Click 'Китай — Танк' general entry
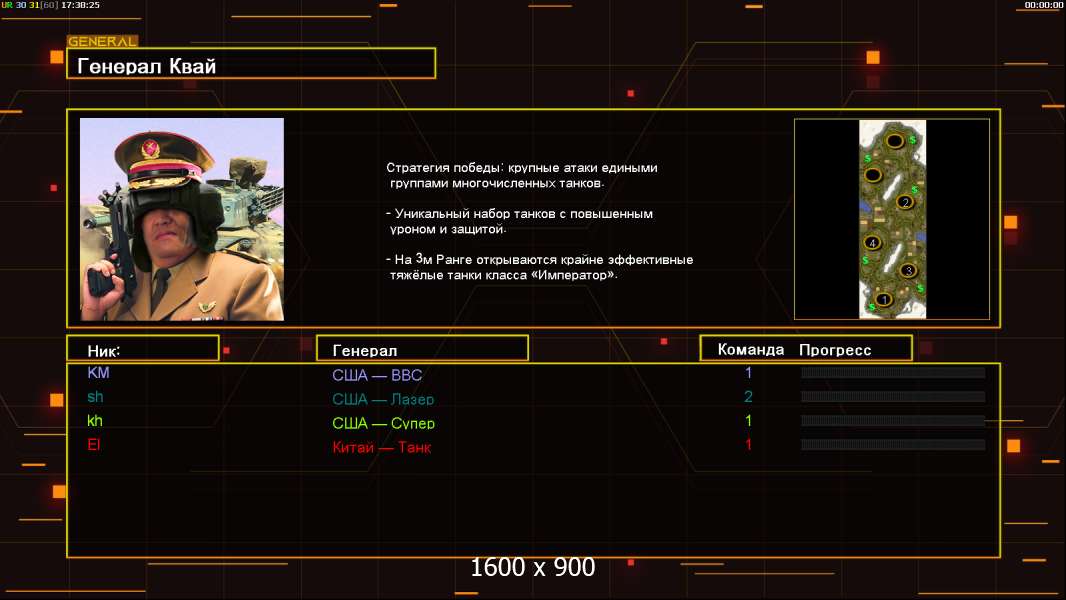Viewport: 1066px width, 600px height. click(381, 447)
